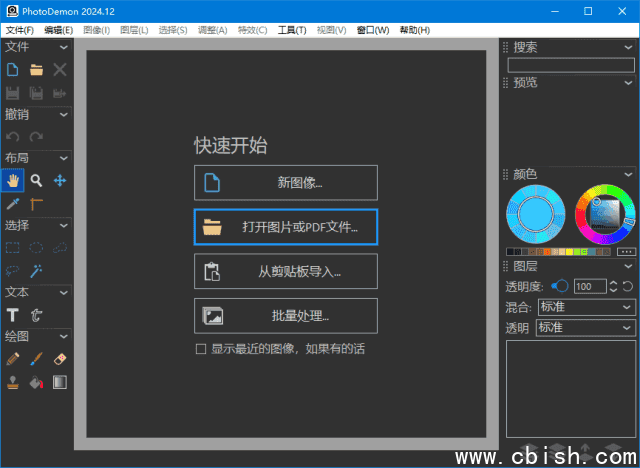Pick the yellow palette swatch
640x468 pixels.
pyautogui.click(x=569, y=252)
